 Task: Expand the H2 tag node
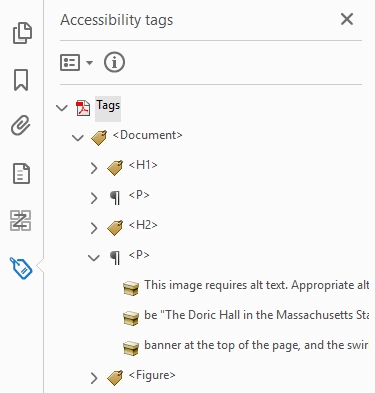pyautogui.click(x=94, y=228)
